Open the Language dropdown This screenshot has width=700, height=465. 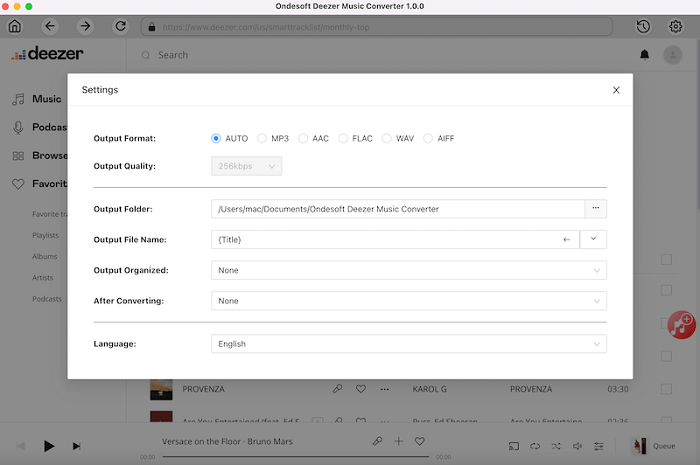(408, 344)
